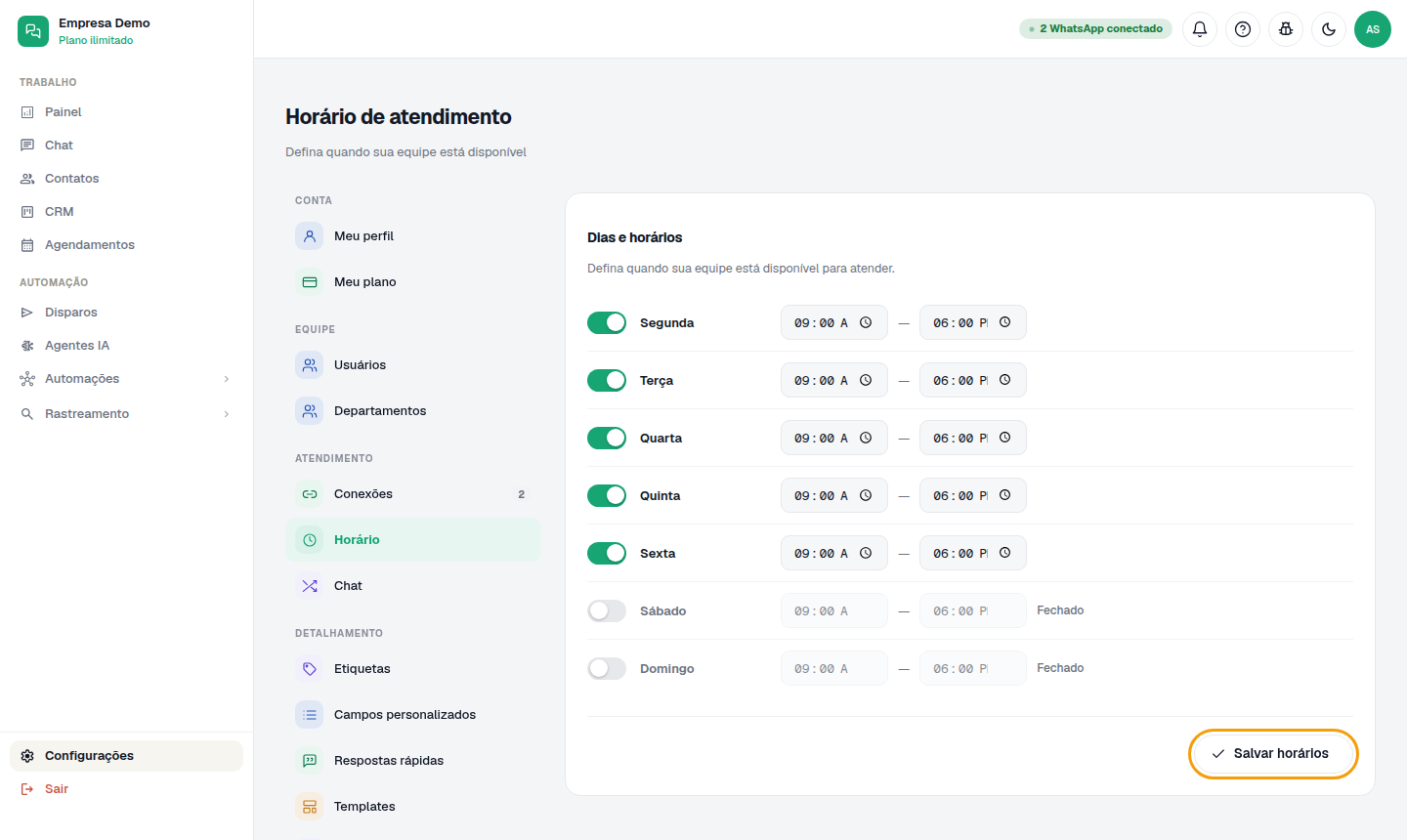
Task: Open the clock picker for Terça start time
Action: coord(866,380)
